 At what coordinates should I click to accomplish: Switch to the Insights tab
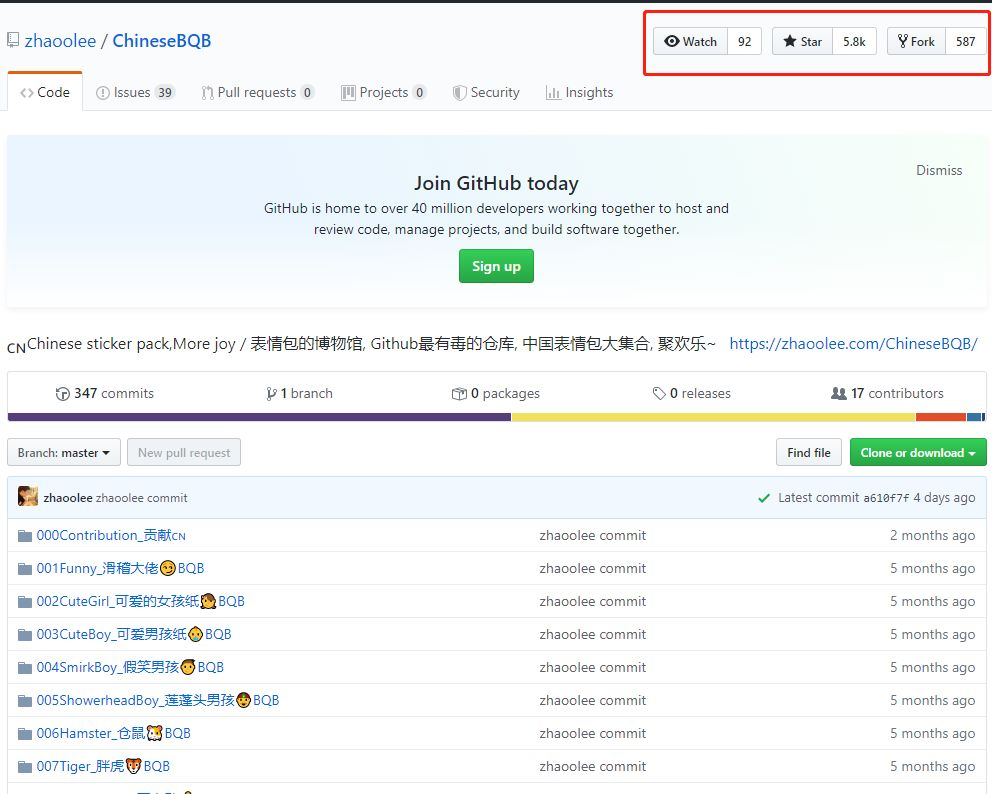580,92
